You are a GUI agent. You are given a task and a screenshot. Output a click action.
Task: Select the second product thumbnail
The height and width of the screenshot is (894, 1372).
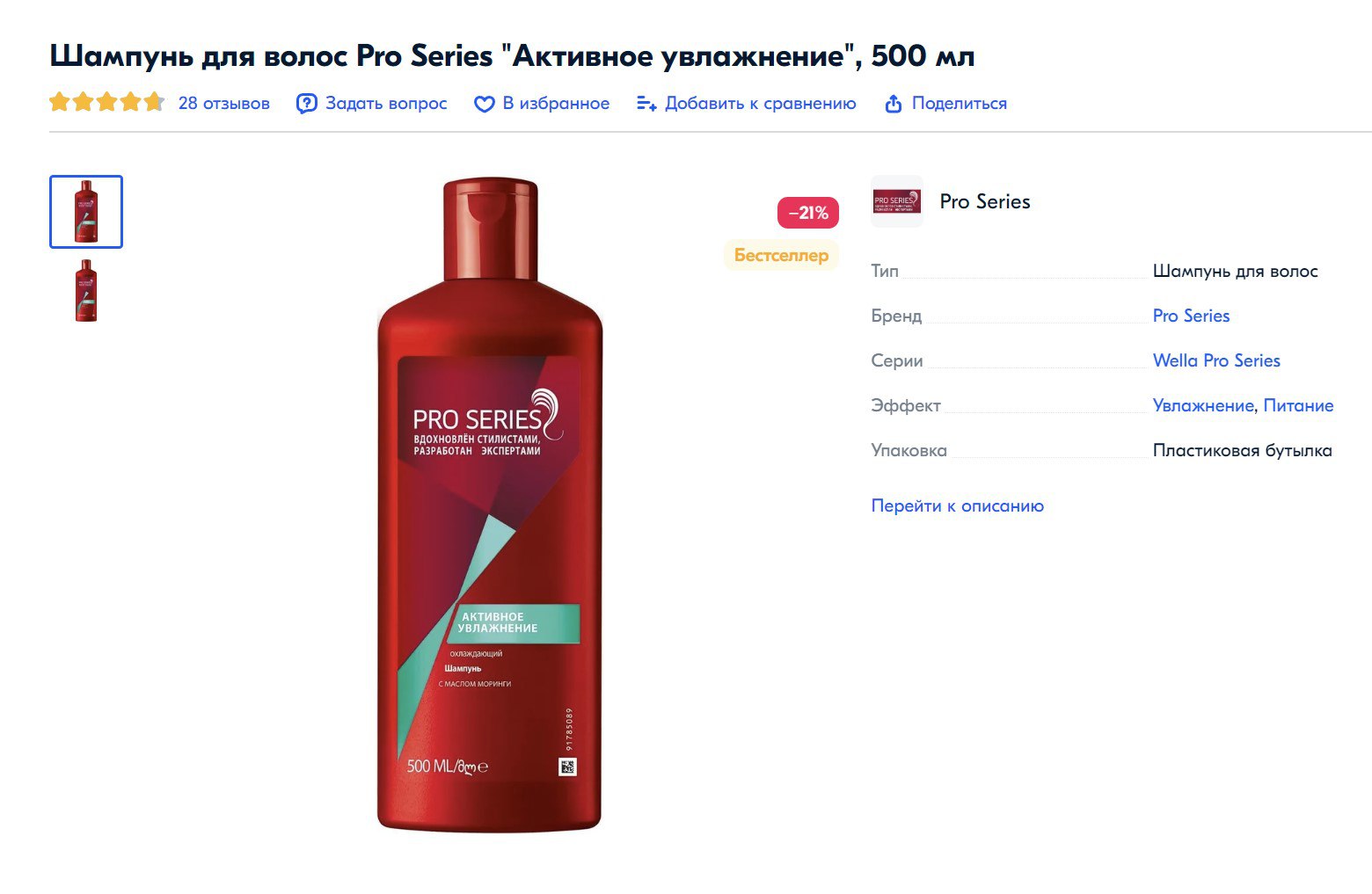point(86,291)
